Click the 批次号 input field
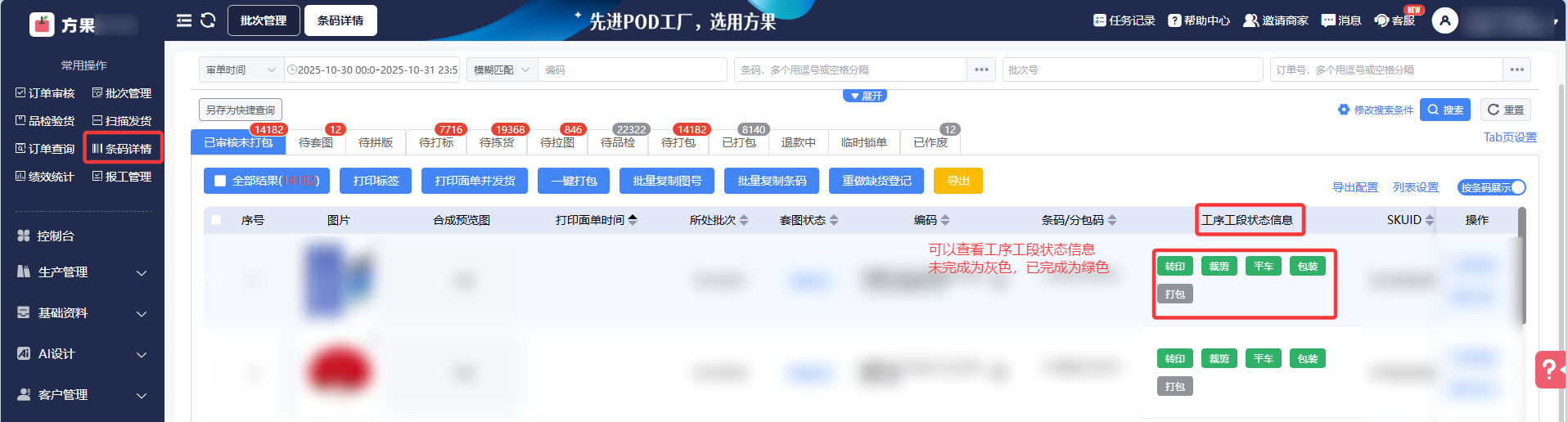Screen dimensions: 1568x422 pos(1132,70)
